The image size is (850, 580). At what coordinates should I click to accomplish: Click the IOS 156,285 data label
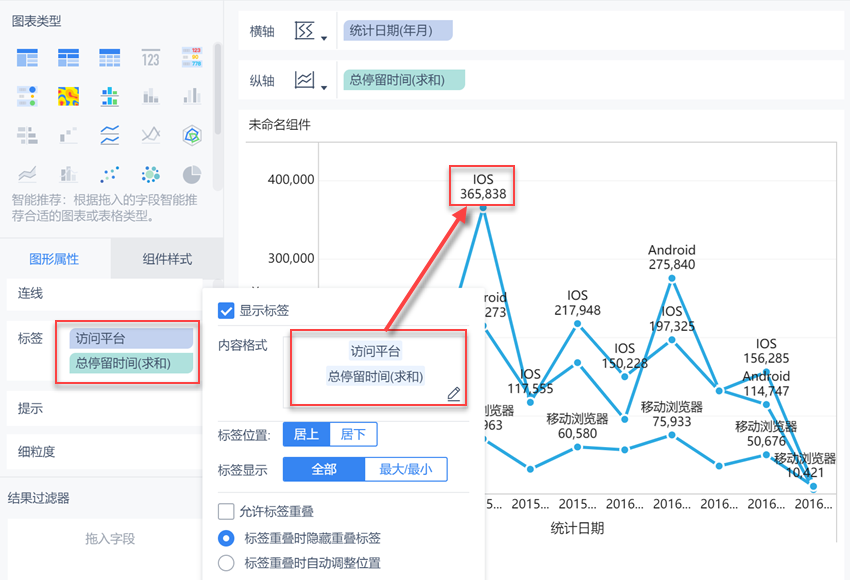click(766, 351)
